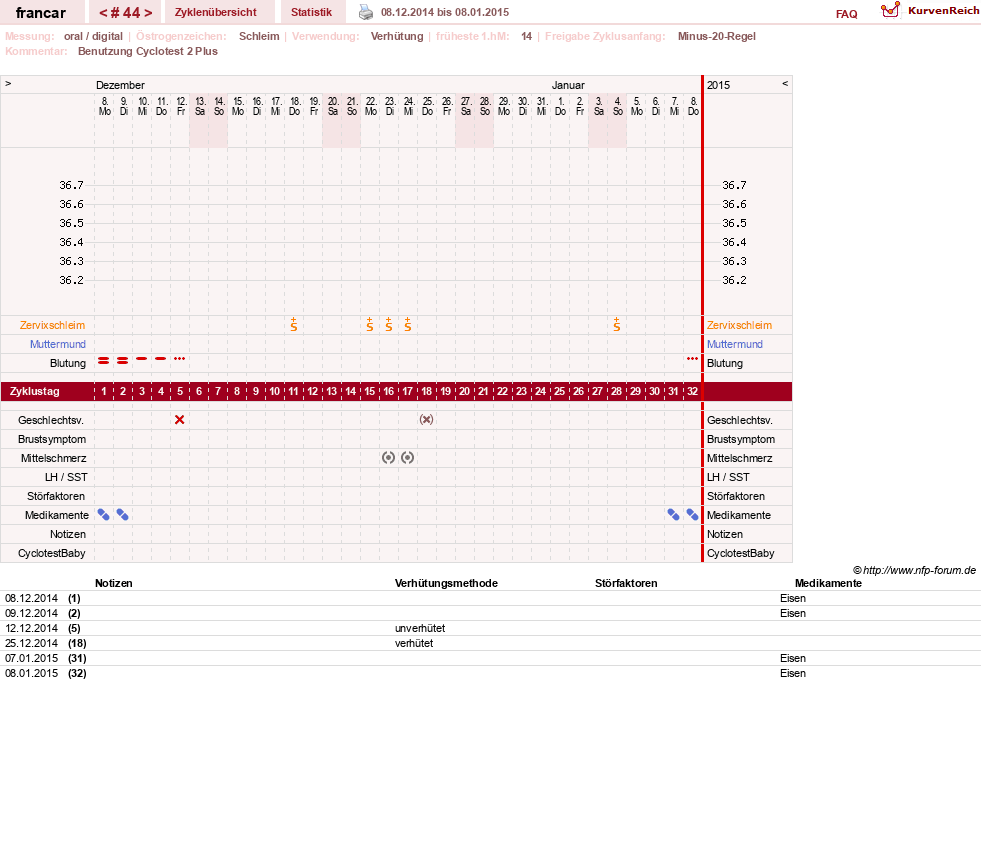Click cervical mucus symbol on cycle day 16
The image size is (981, 862).
click(389, 325)
